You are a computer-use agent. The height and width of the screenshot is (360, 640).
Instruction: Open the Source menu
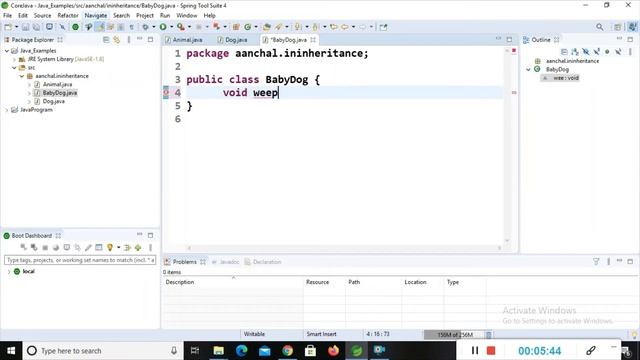point(42,16)
